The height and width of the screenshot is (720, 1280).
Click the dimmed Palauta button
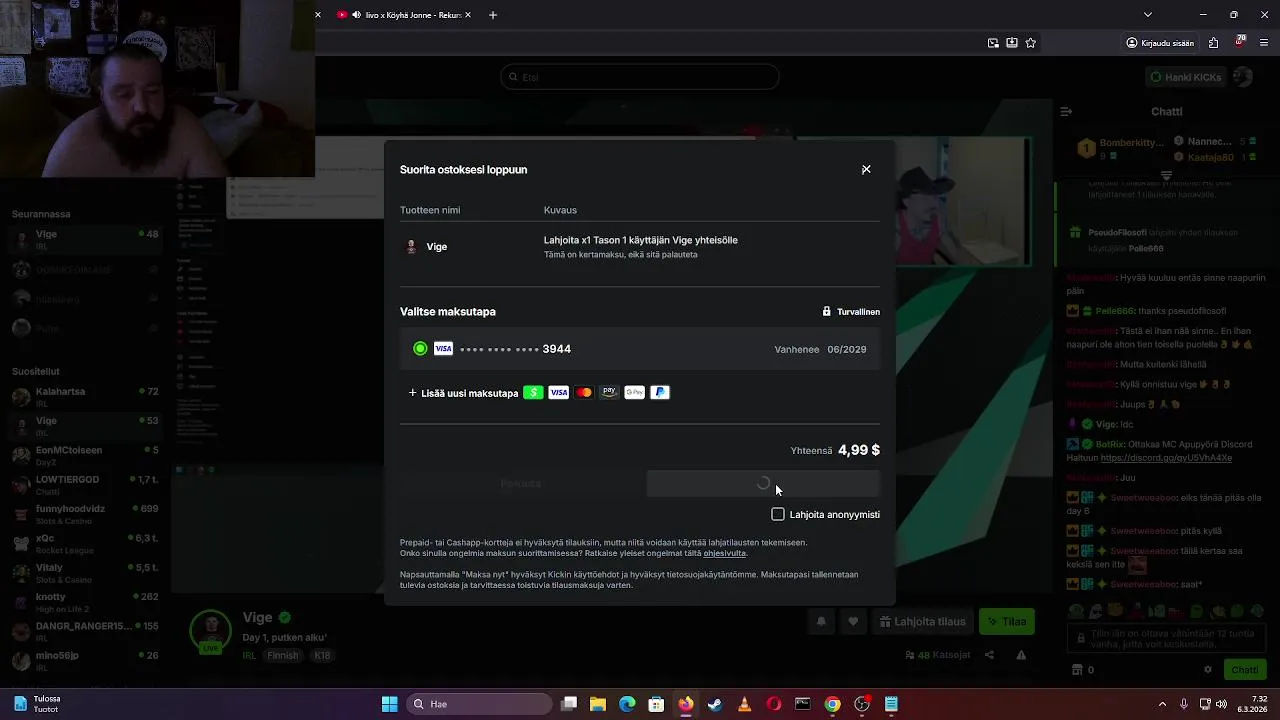tap(520, 484)
